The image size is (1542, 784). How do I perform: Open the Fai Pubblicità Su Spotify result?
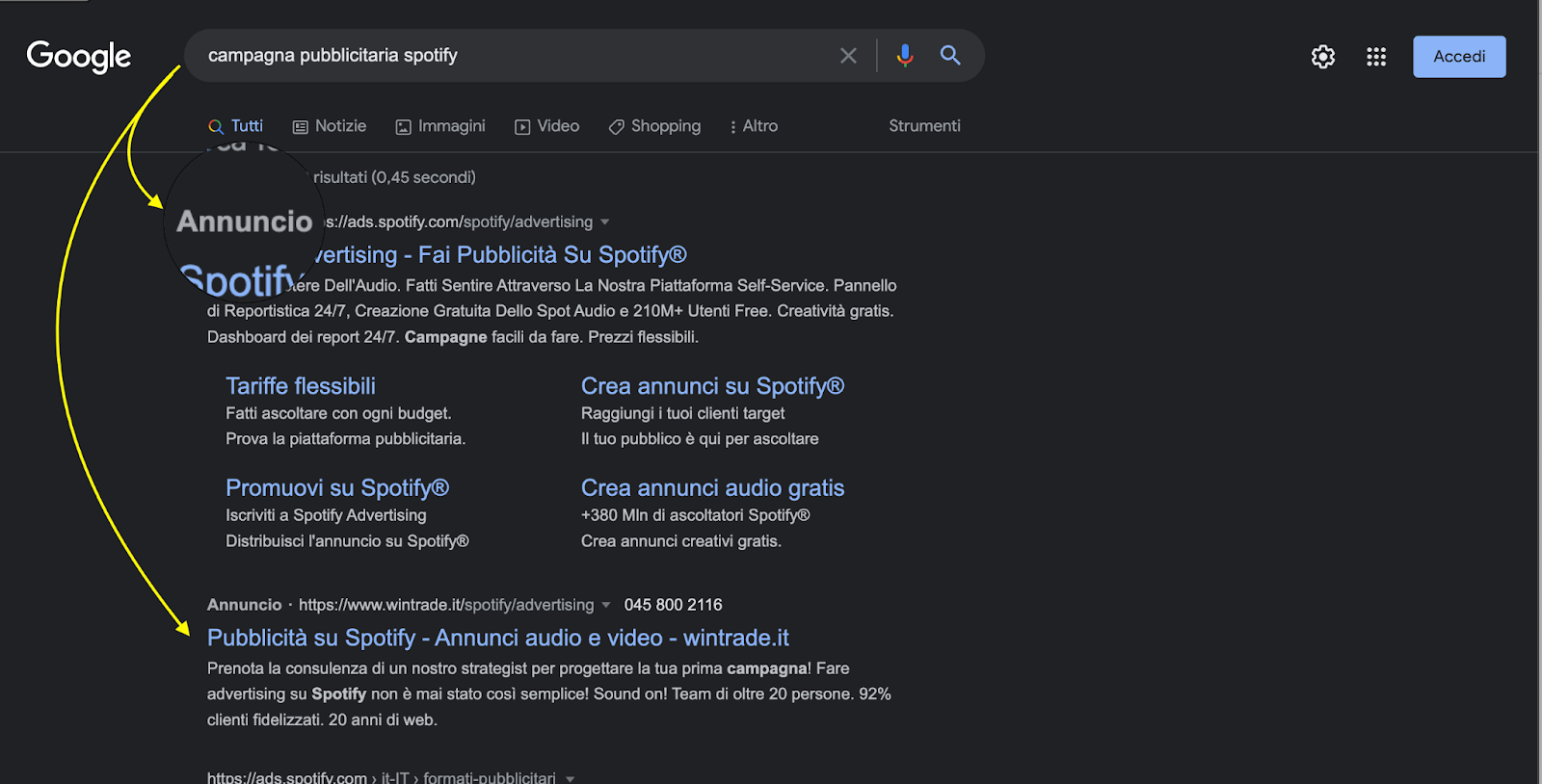(499, 255)
